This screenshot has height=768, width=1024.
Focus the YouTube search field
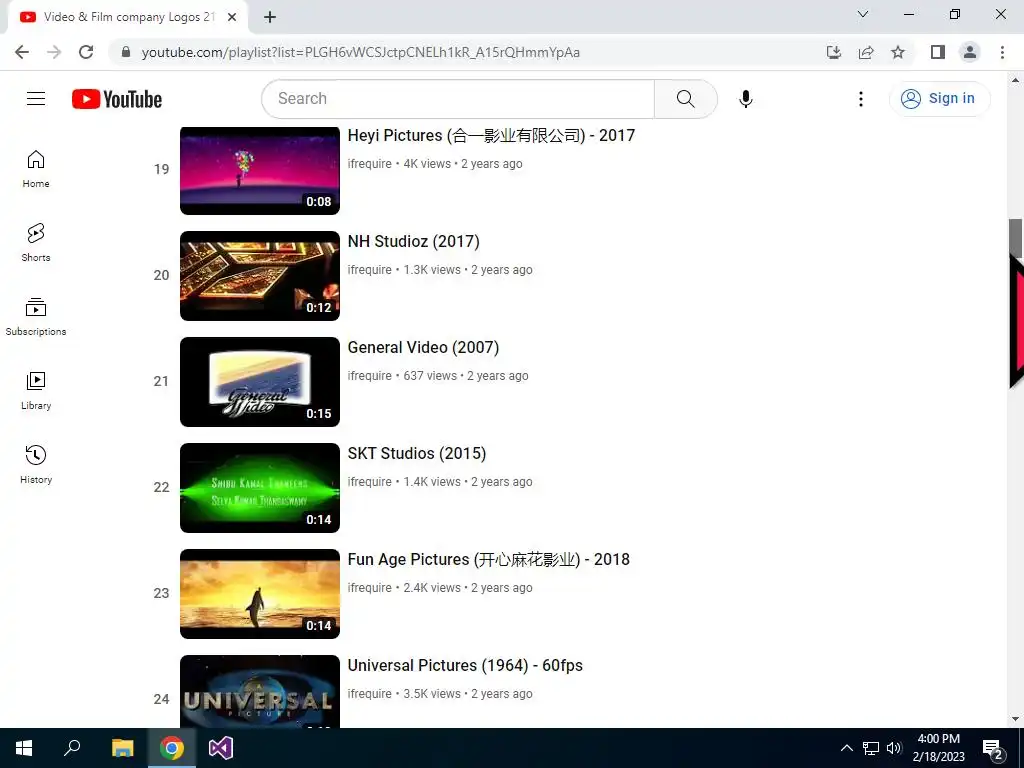point(458,99)
